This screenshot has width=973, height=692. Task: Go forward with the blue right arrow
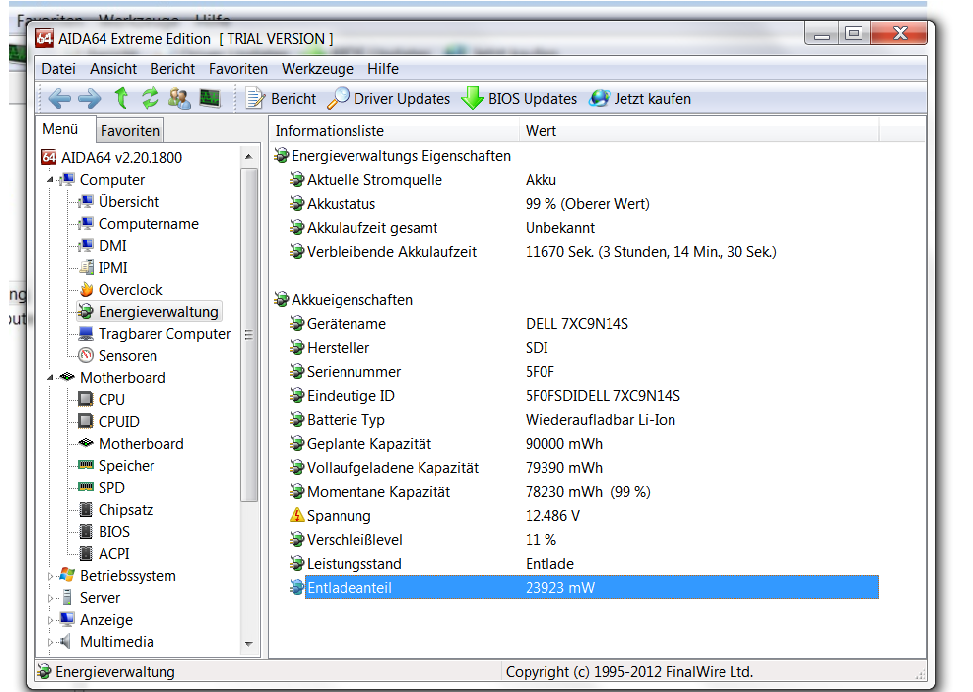90,98
